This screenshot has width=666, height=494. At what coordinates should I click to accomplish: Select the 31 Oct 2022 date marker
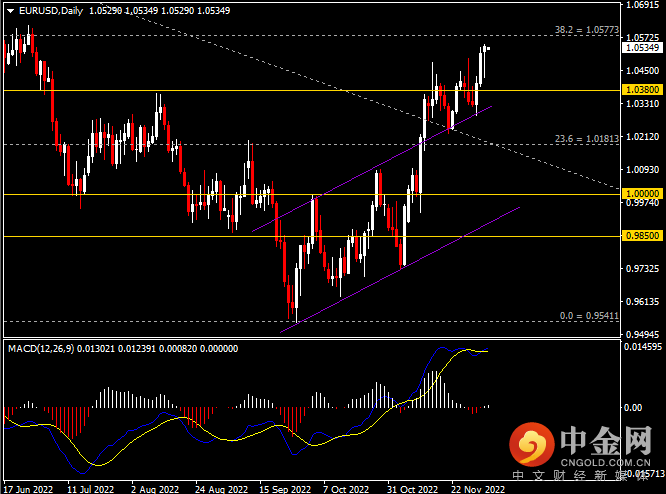pos(410,489)
